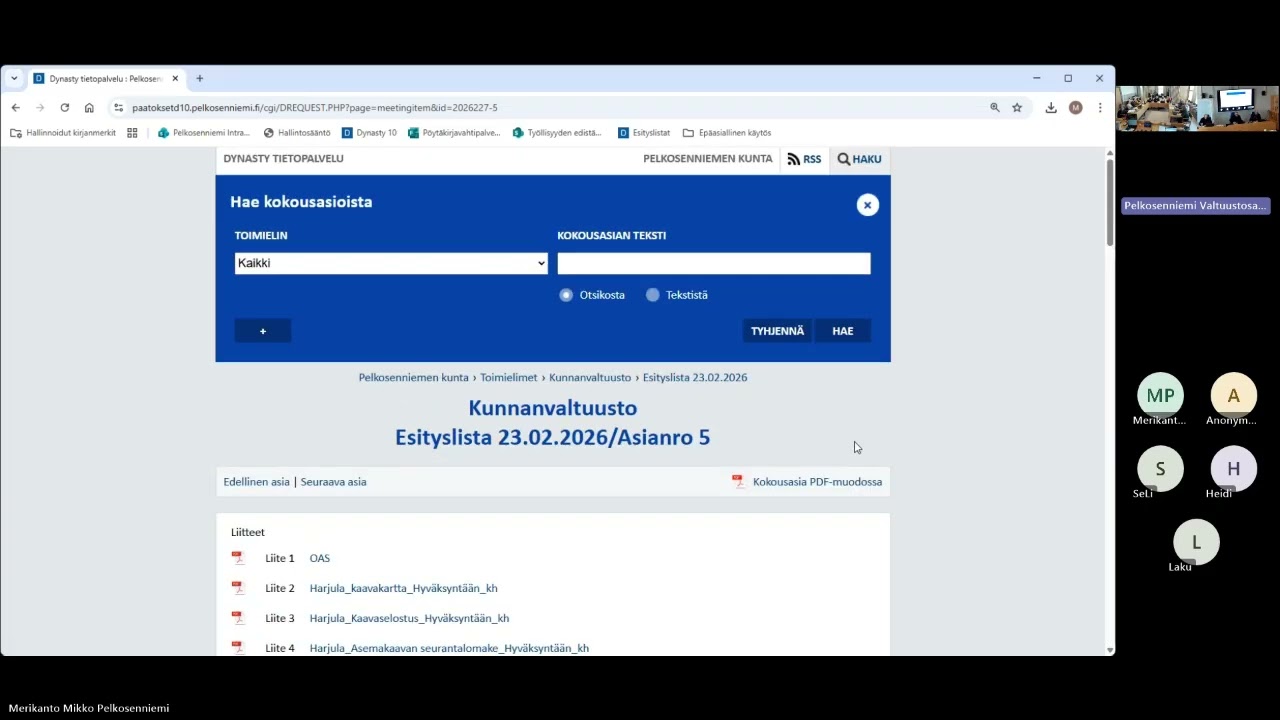Viewport: 1280px width, 720px height.
Task: Open the Epäasiallinen käytös bookmark folder
Action: coord(727,133)
